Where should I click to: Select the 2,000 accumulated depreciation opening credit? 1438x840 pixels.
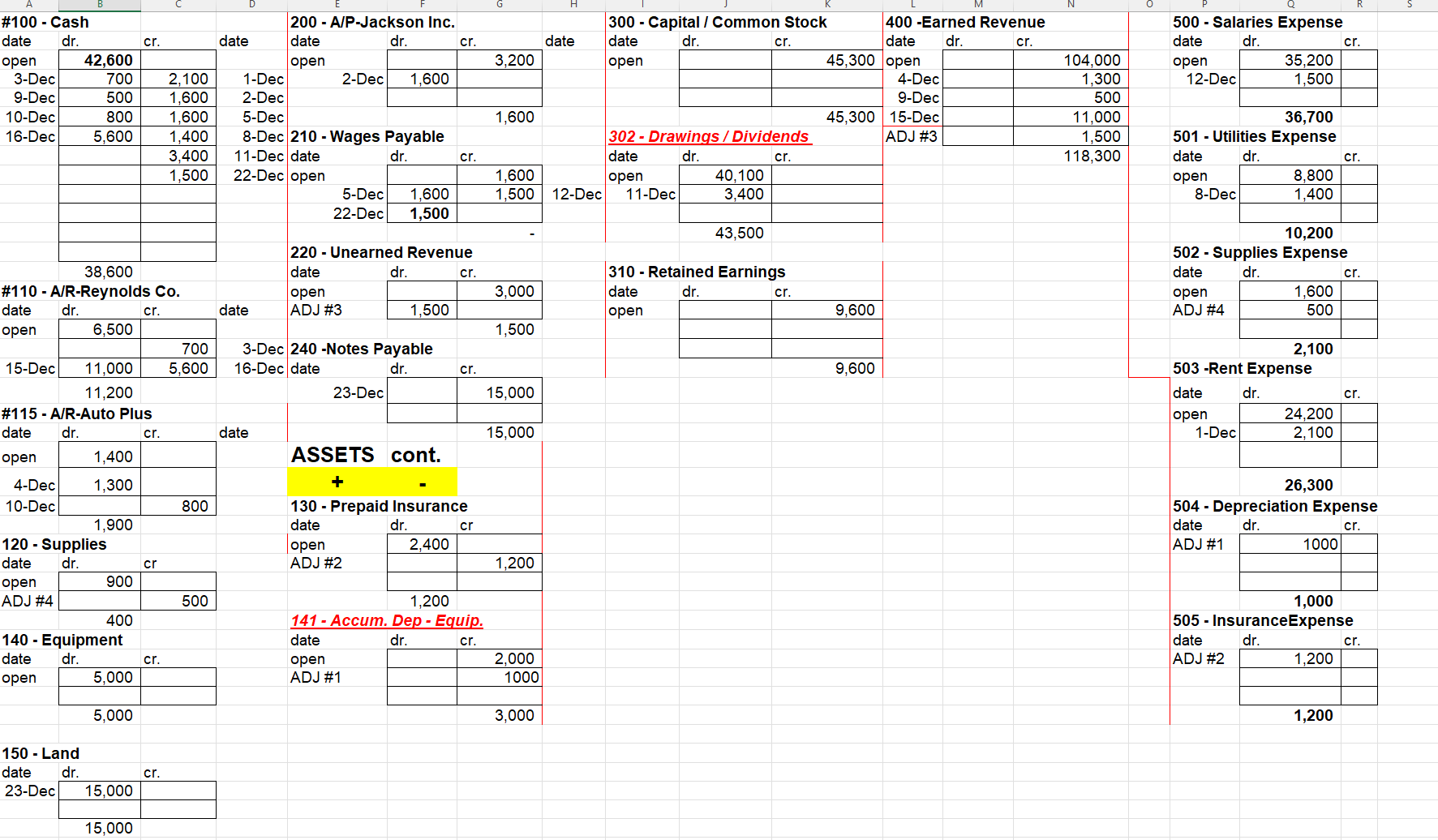(x=500, y=658)
